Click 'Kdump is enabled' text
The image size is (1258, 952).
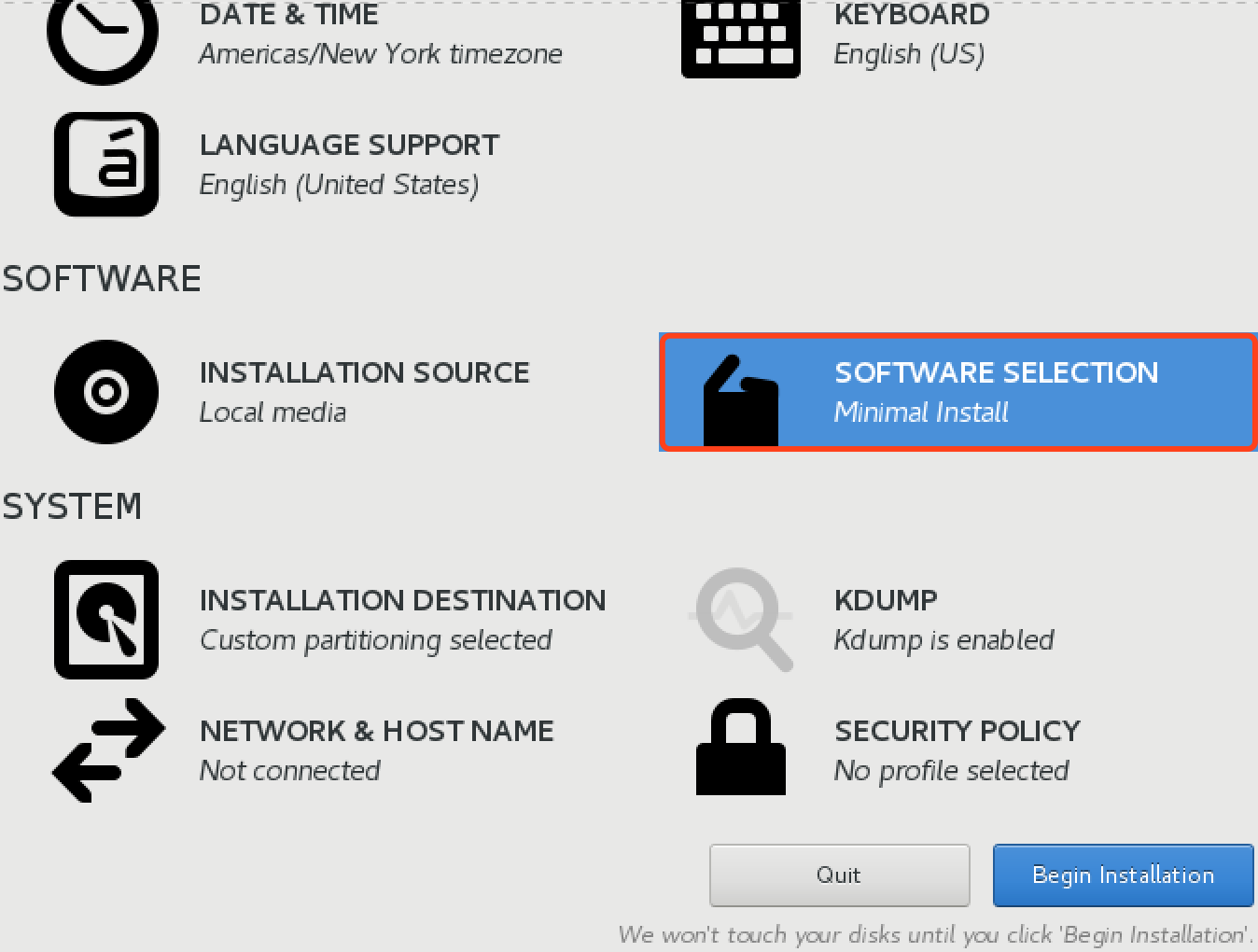click(944, 640)
